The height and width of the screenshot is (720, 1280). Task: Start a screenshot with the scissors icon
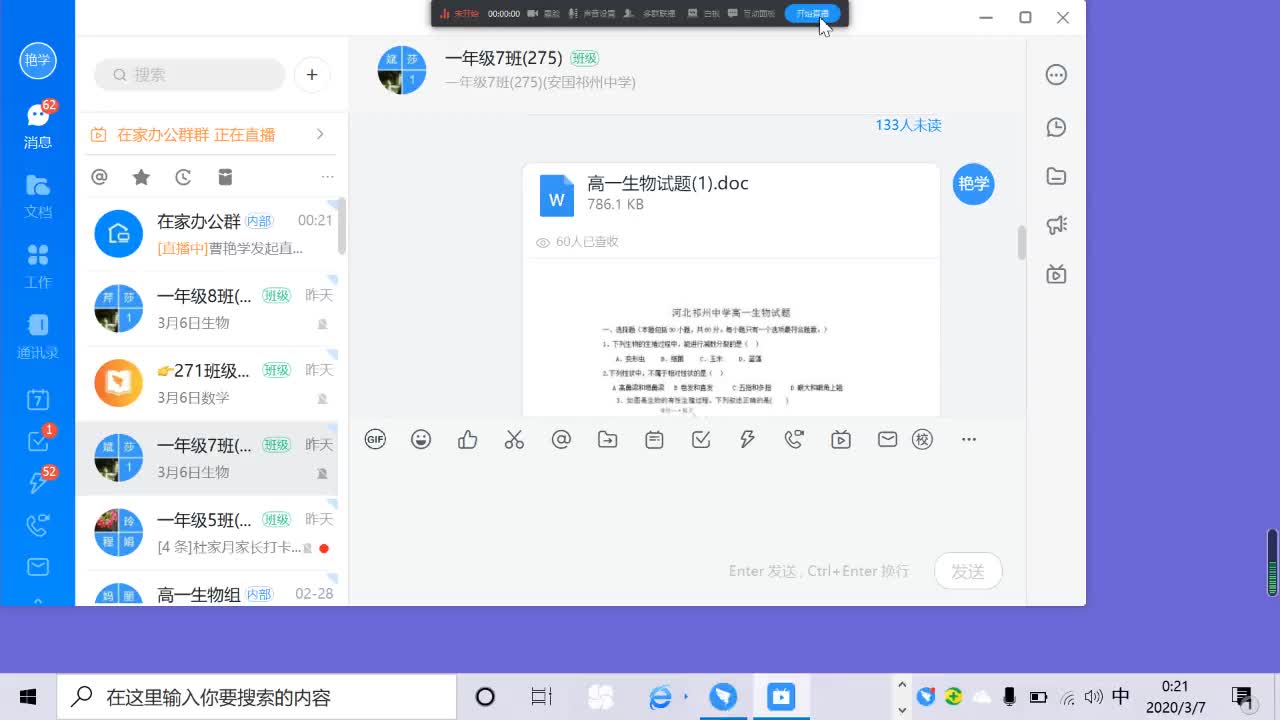(x=514, y=439)
